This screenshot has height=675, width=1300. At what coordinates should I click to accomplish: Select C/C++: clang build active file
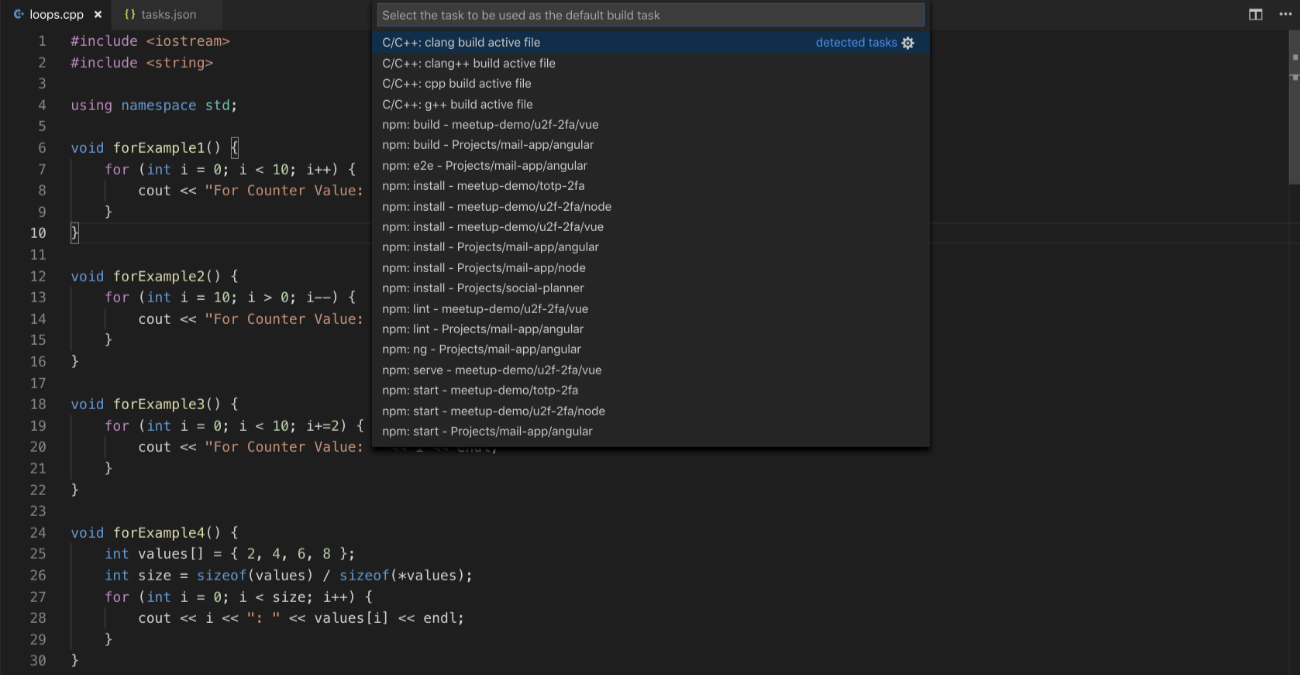[x=460, y=42]
